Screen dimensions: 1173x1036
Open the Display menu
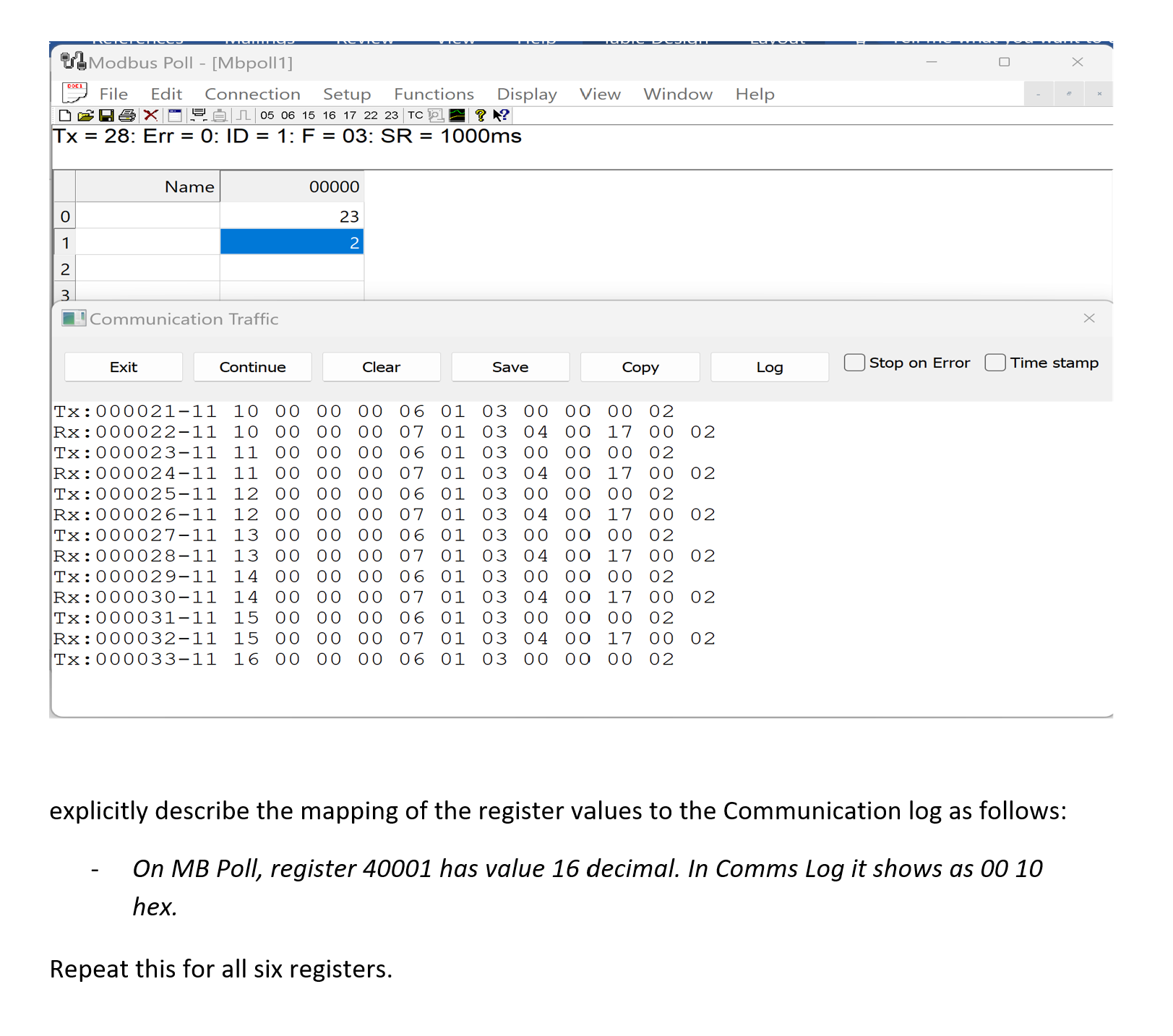(527, 94)
